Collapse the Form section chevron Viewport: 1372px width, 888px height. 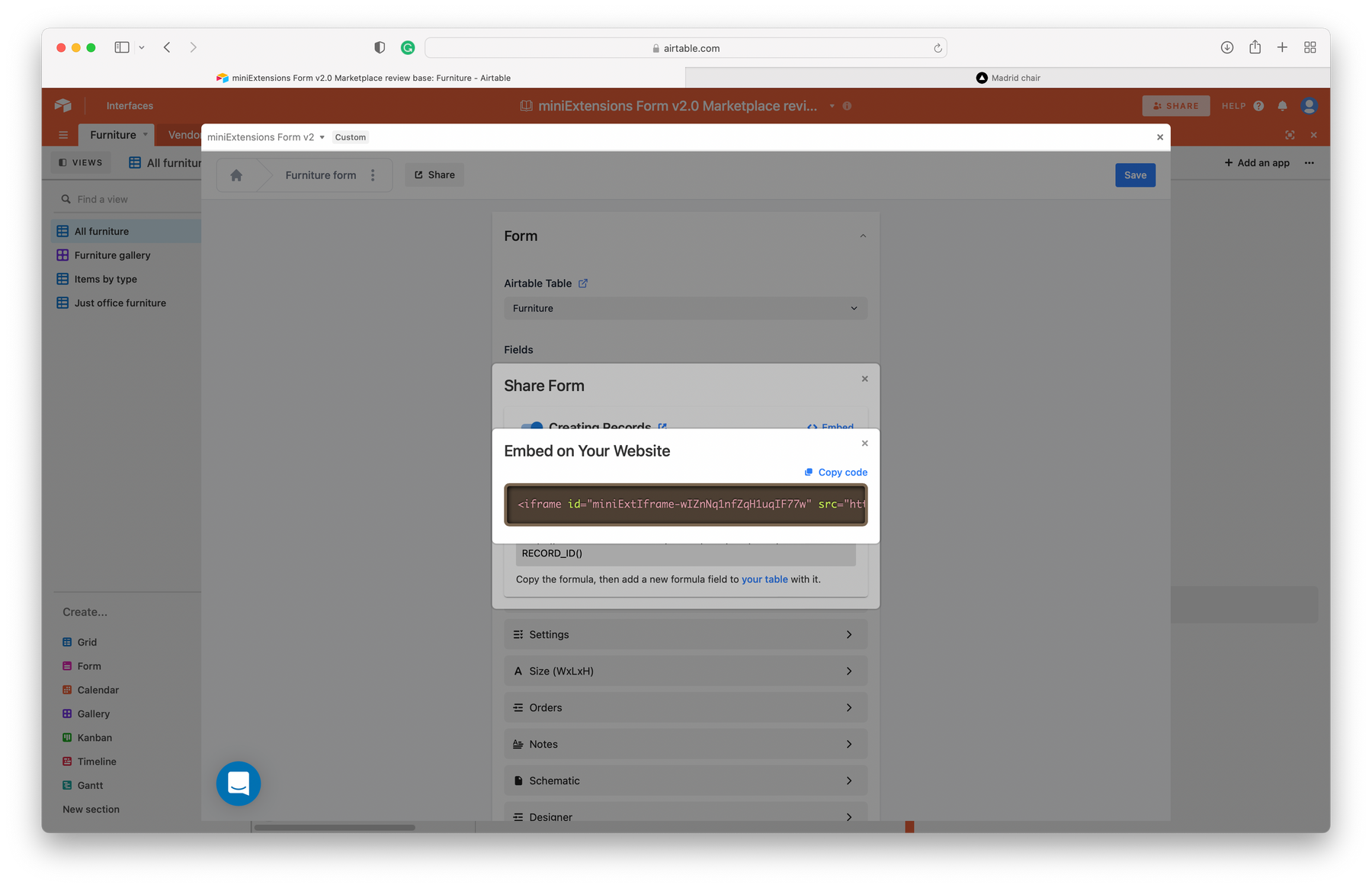(863, 236)
